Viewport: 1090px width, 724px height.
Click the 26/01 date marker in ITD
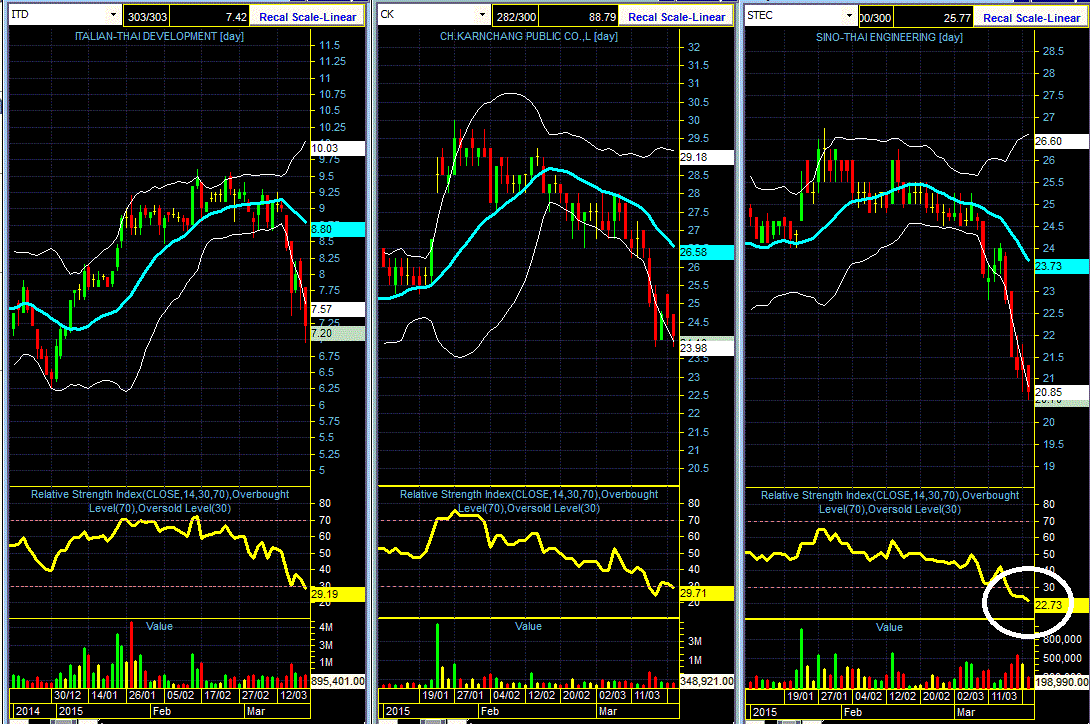click(x=142, y=695)
